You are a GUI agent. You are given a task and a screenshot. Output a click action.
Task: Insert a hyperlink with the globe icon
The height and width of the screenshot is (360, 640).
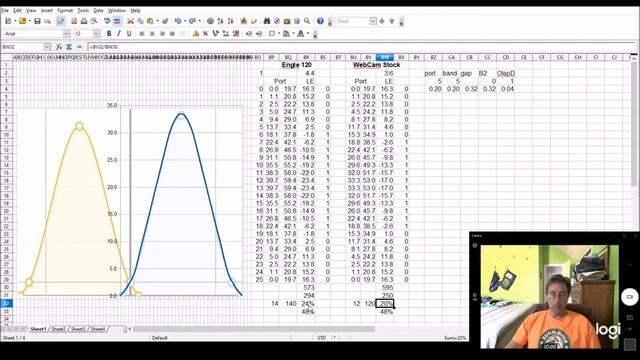tap(211, 21)
